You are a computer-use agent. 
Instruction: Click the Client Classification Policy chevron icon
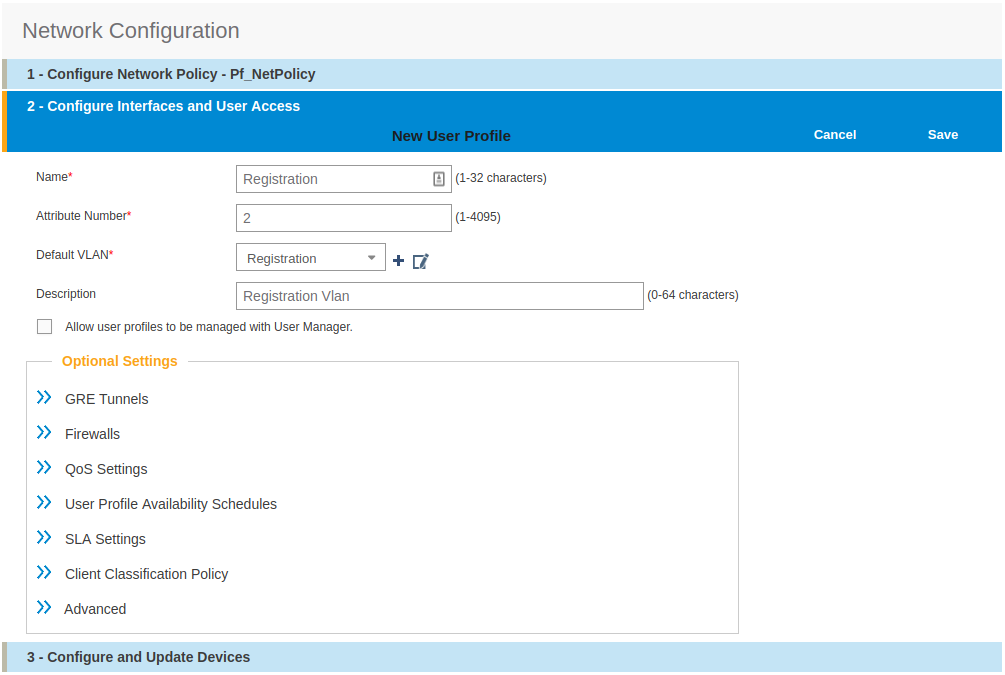coord(44,571)
